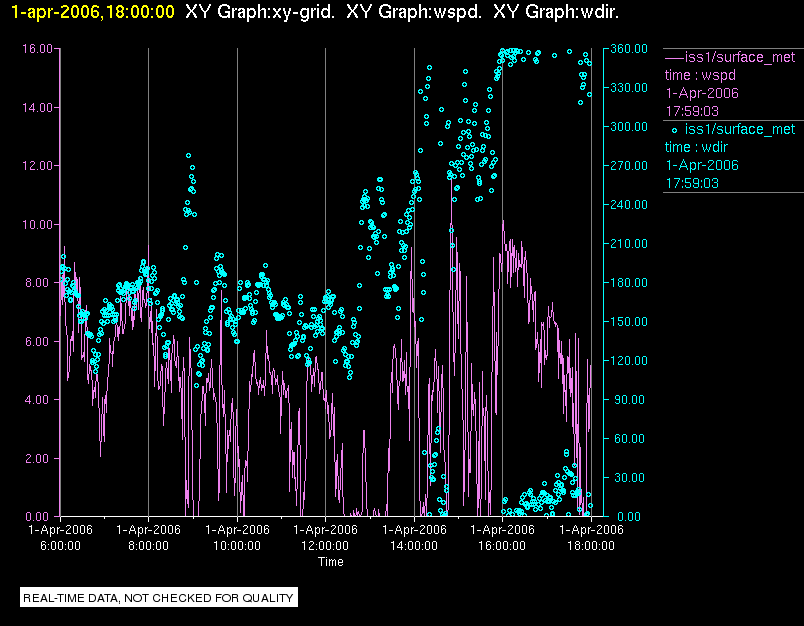The height and width of the screenshot is (626, 804).
Task: Click the time axis label 6:00:00
Action: (x=61, y=546)
